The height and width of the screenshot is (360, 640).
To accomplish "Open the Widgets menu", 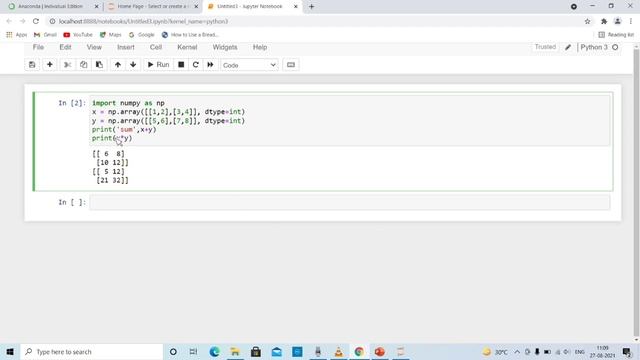I will coord(225,47).
